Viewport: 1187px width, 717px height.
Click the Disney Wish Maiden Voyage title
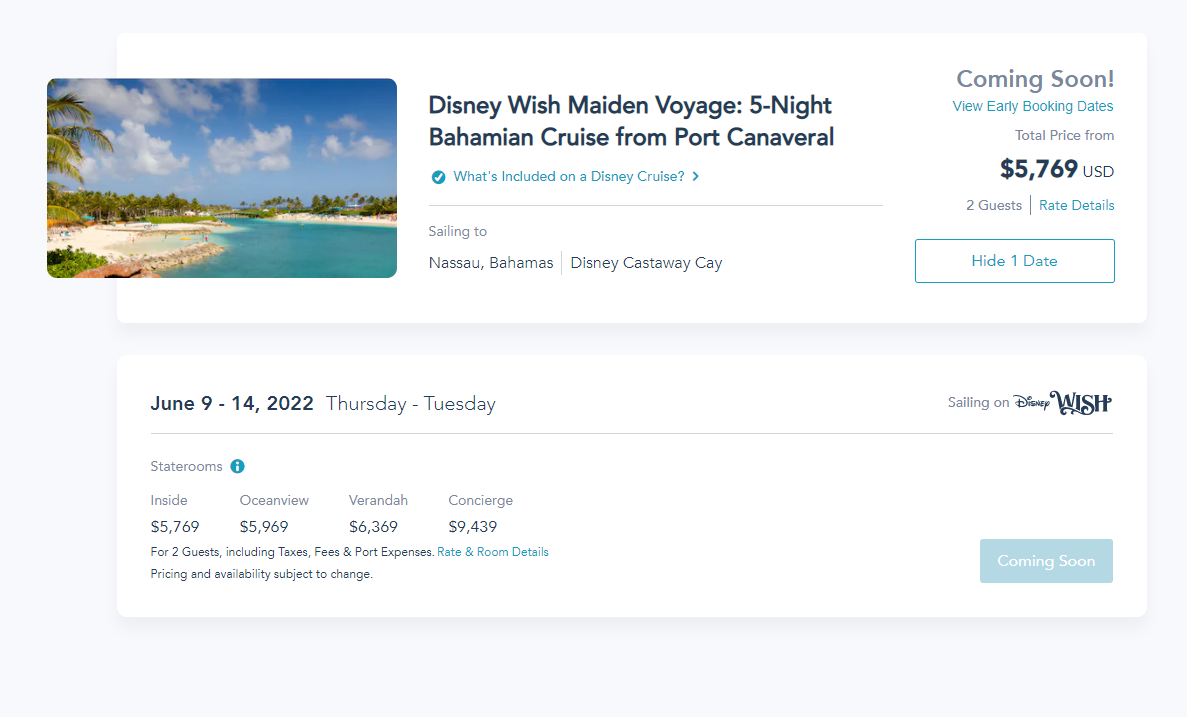click(x=630, y=121)
